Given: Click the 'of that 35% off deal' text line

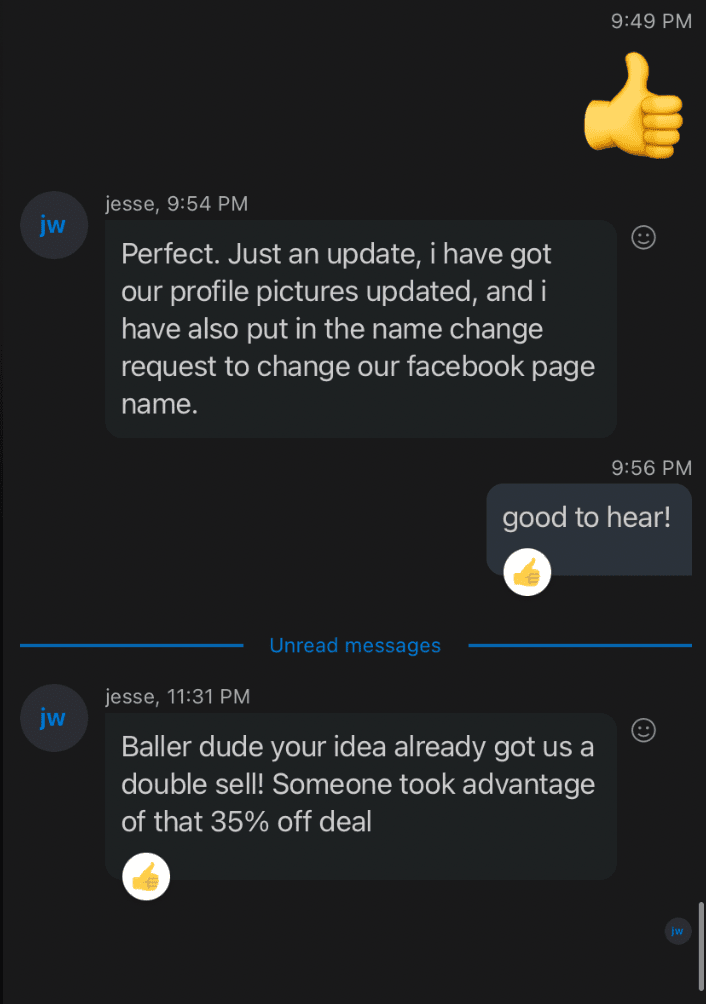Looking at the screenshot, I should coord(246,822).
